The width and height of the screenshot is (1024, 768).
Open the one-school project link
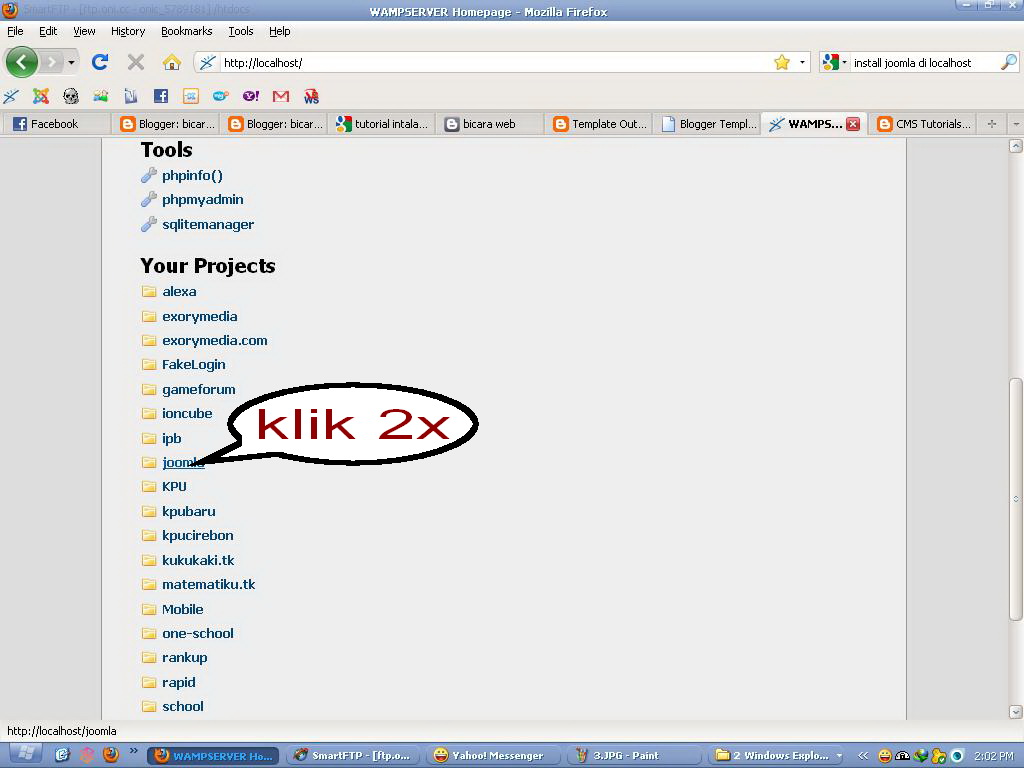(197, 633)
